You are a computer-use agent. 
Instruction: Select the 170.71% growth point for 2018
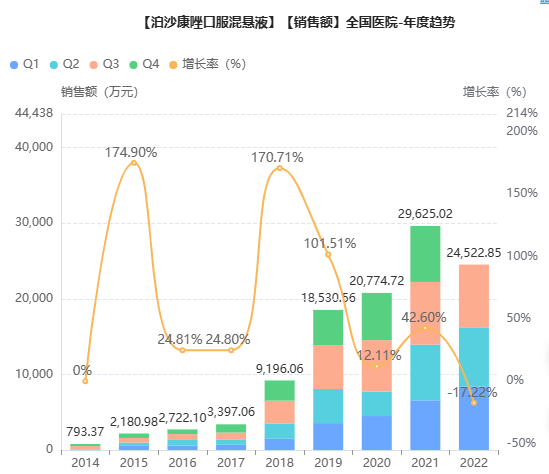[279, 168]
